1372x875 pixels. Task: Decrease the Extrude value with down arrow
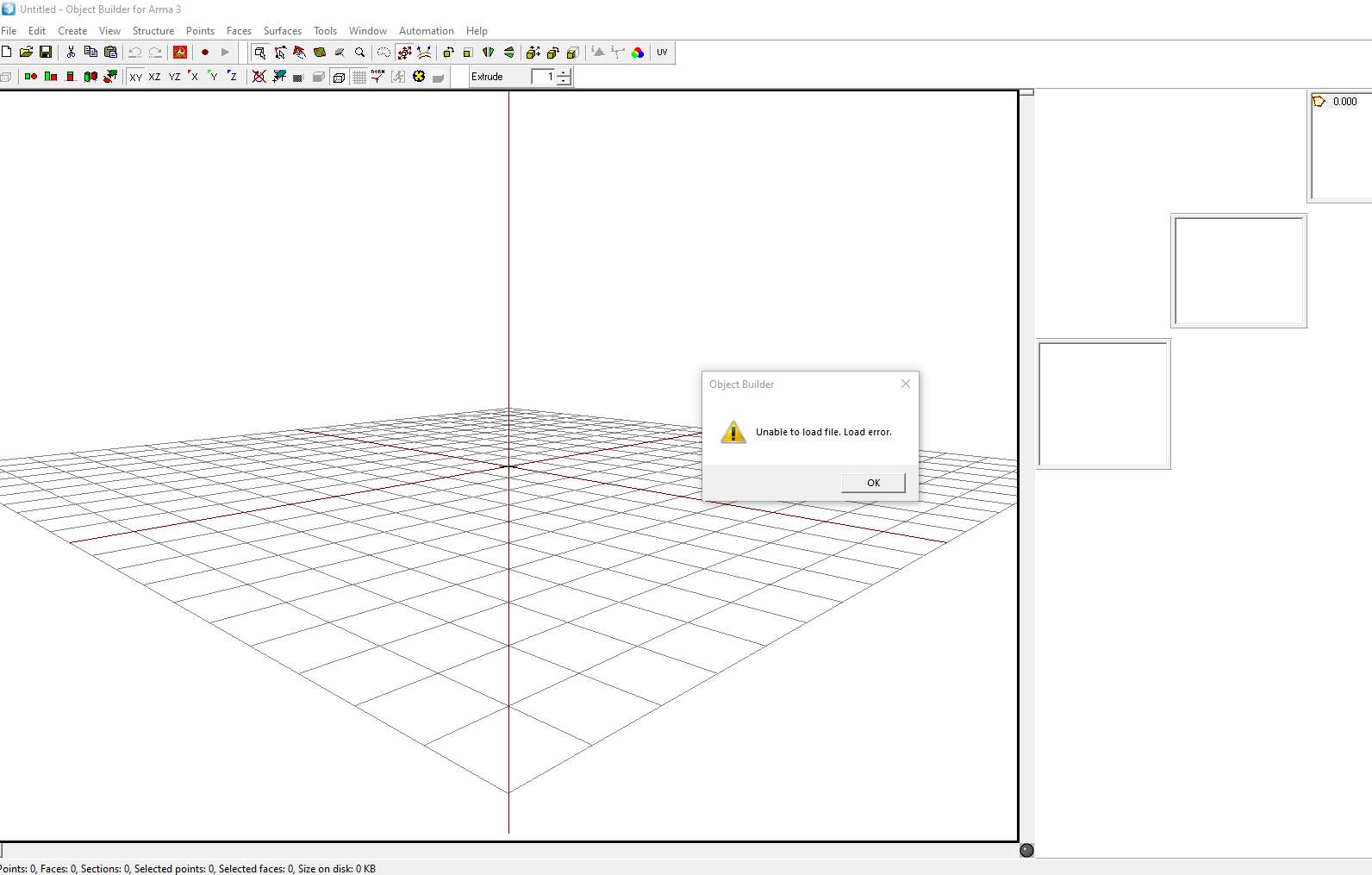564,81
